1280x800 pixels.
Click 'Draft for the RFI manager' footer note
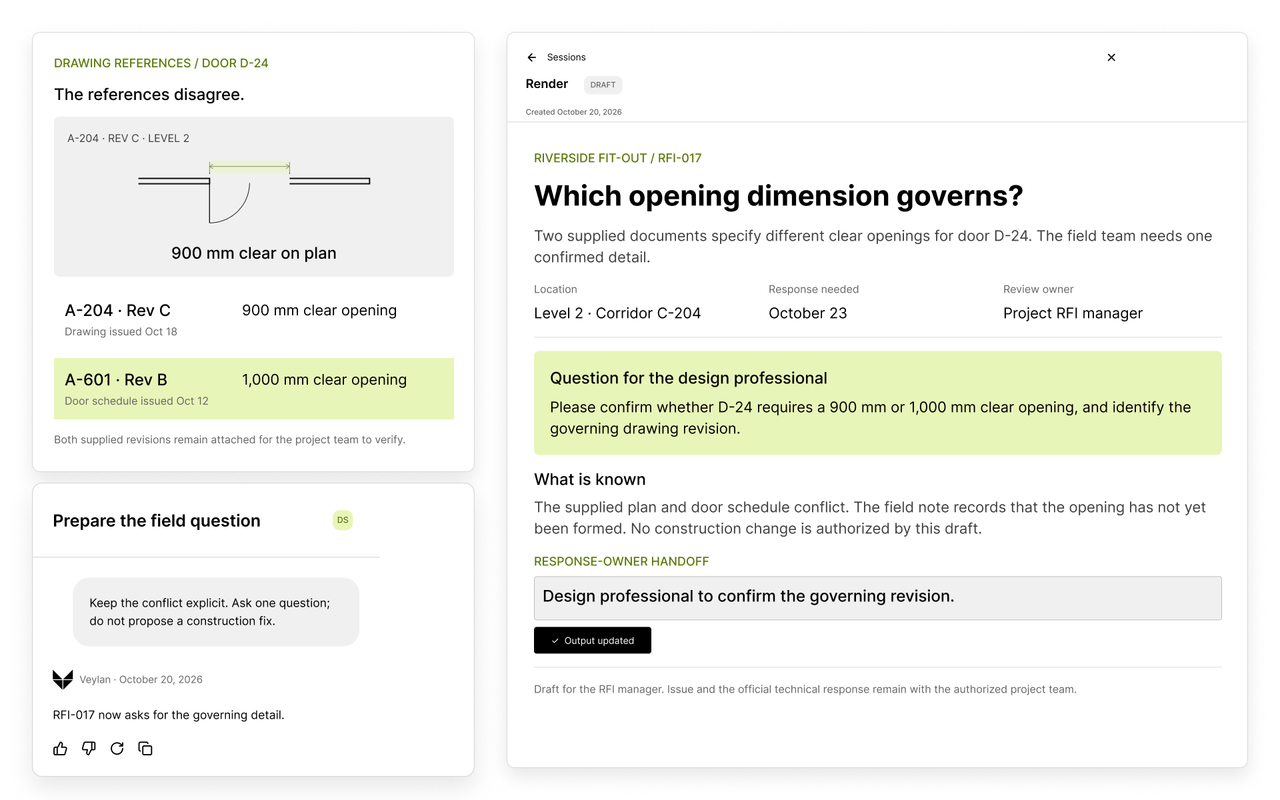coord(805,689)
